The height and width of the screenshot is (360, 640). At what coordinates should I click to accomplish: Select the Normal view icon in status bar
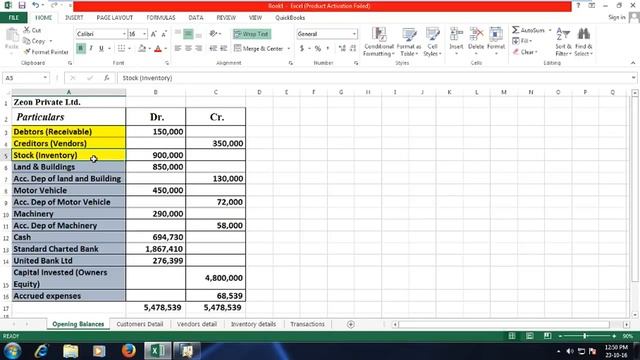tap(511, 336)
